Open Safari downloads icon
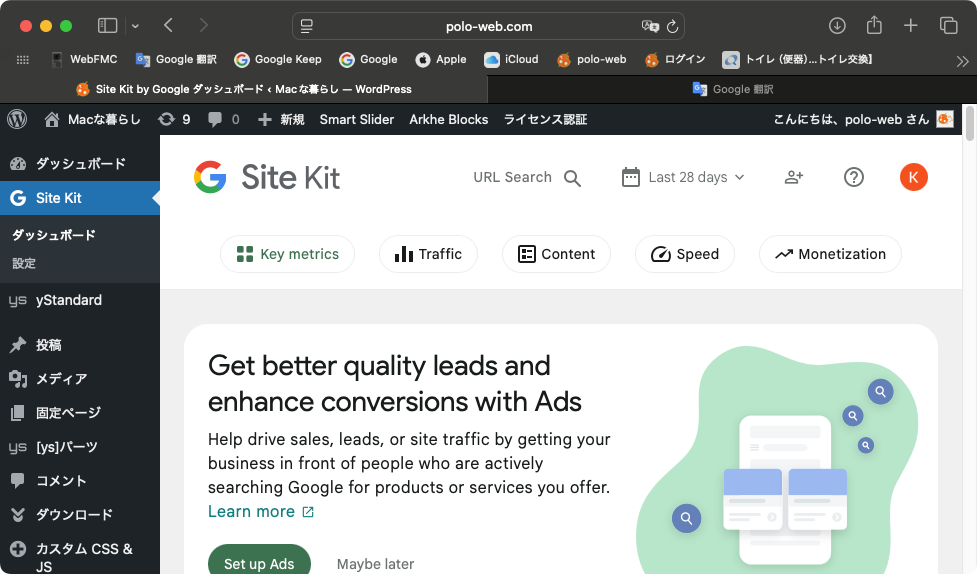The width and height of the screenshot is (977, 574). [x=837, y=26]
